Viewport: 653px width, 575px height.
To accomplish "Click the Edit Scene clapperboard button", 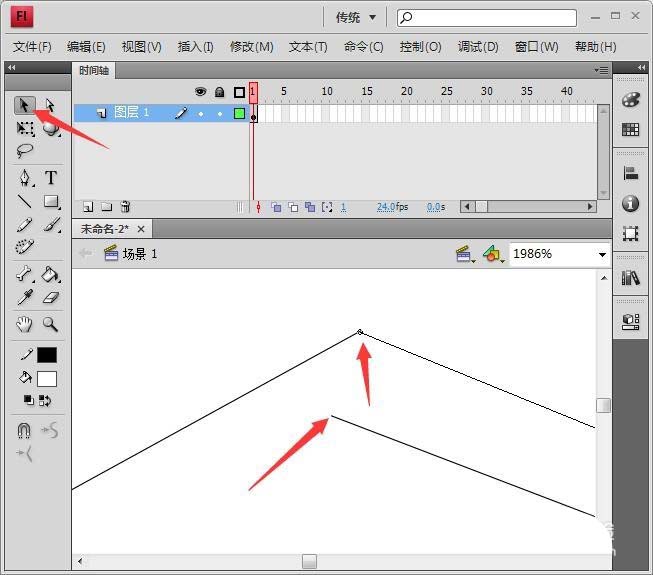I will pos(465,254).
